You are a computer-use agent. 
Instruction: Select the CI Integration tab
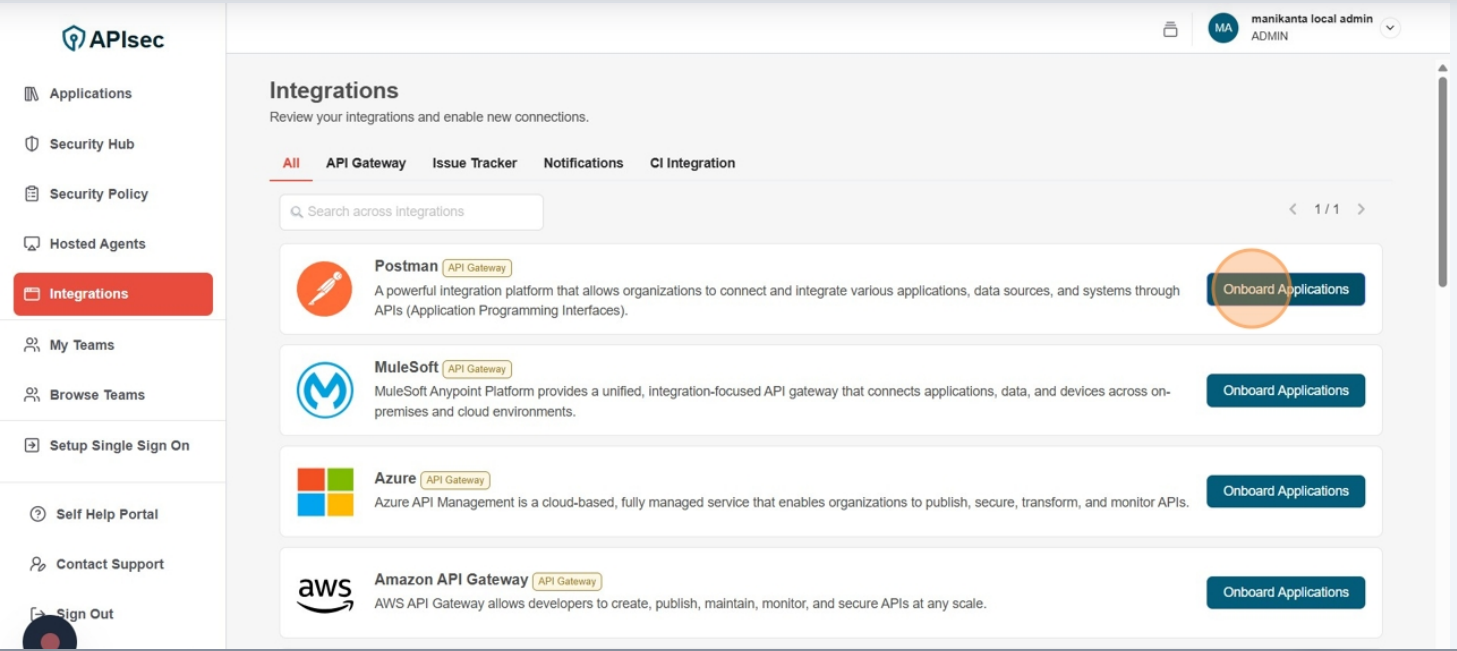click(x=692, y=163)
